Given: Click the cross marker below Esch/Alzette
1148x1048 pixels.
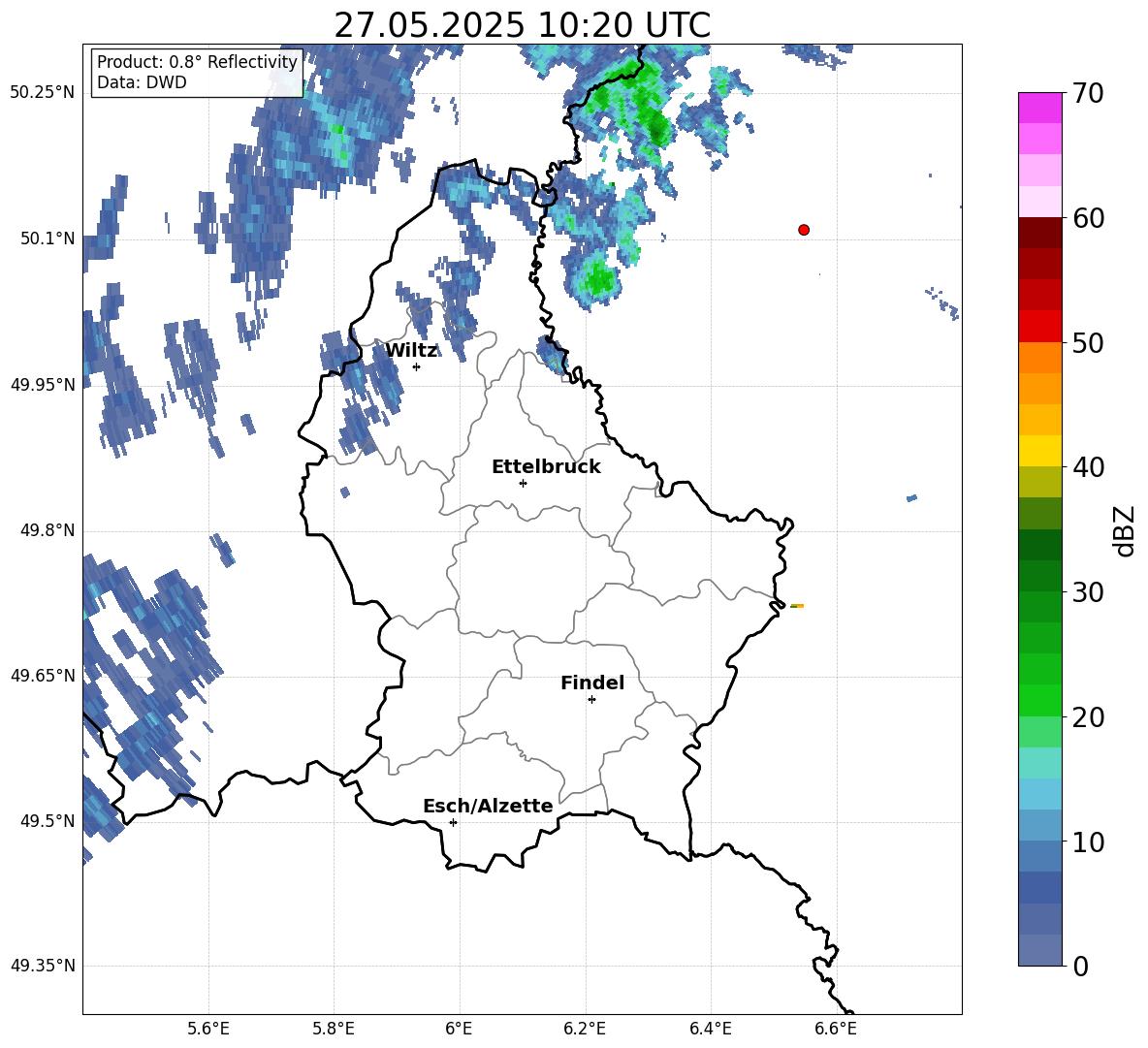Looking at the screenshot, I should click(453, 822).
